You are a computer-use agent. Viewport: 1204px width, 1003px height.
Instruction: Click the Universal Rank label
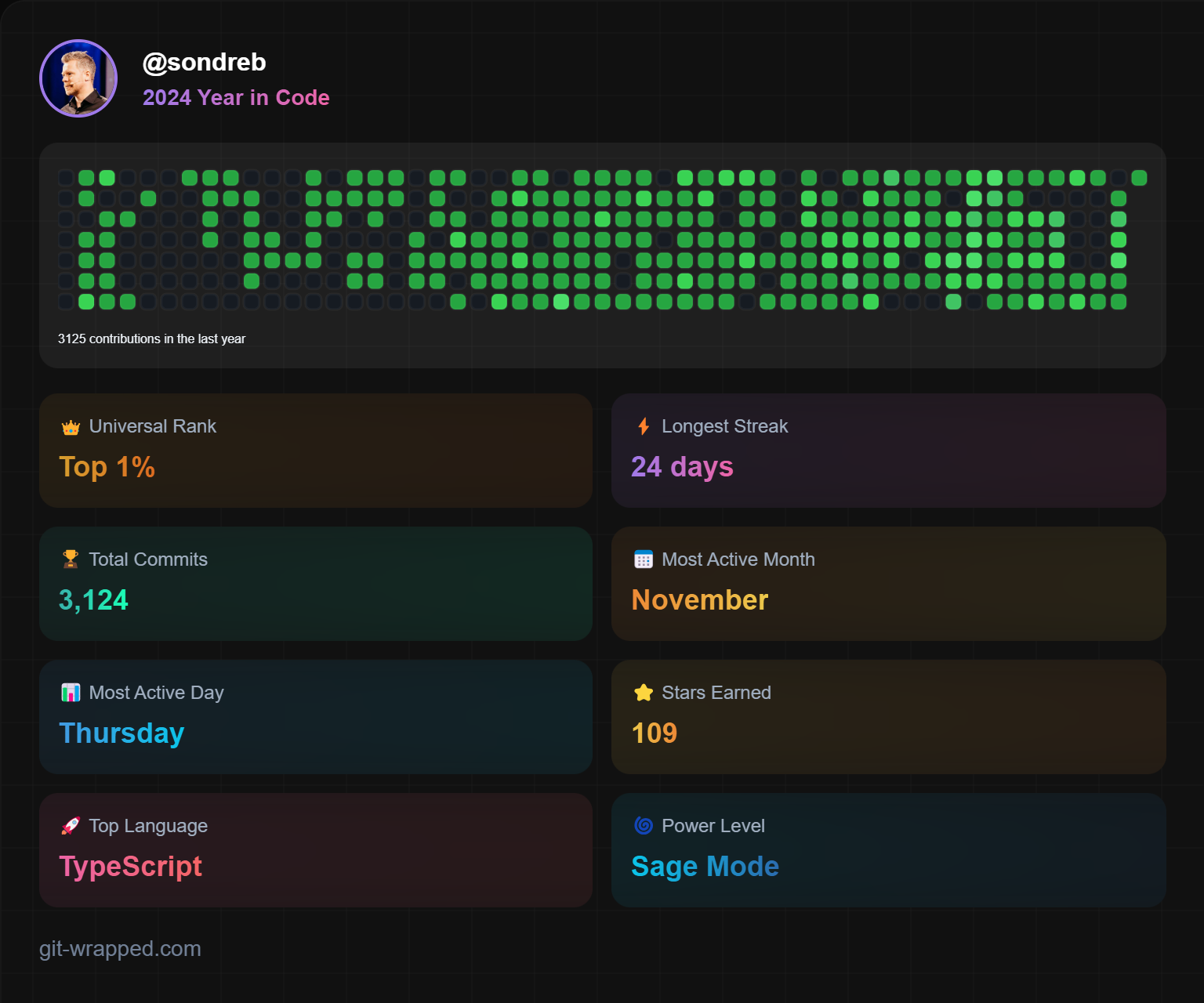(x=153, y=426)
